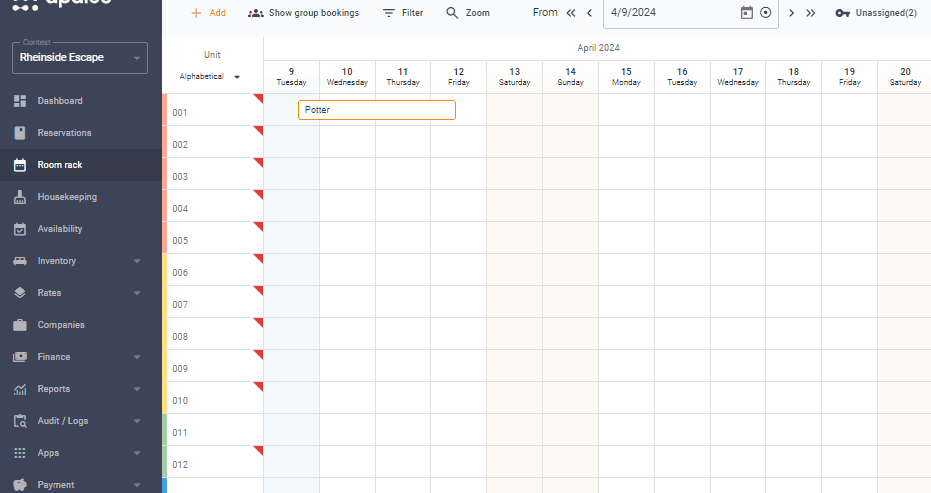Go to Companies briefcase icon
This screenshot has height=493, width=931.
pos(20,325)
